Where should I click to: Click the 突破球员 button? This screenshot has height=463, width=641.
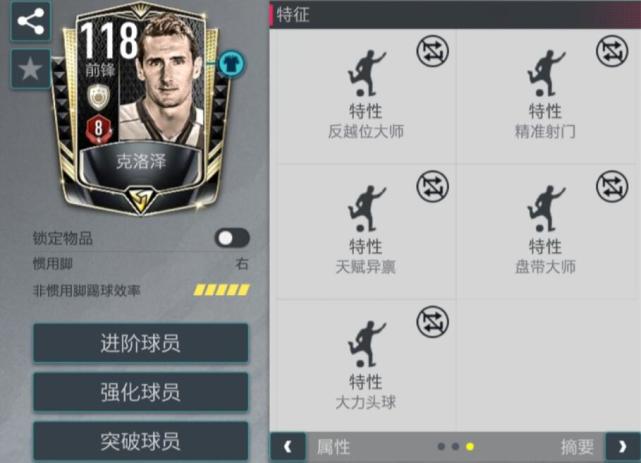[x=141, y=441]
